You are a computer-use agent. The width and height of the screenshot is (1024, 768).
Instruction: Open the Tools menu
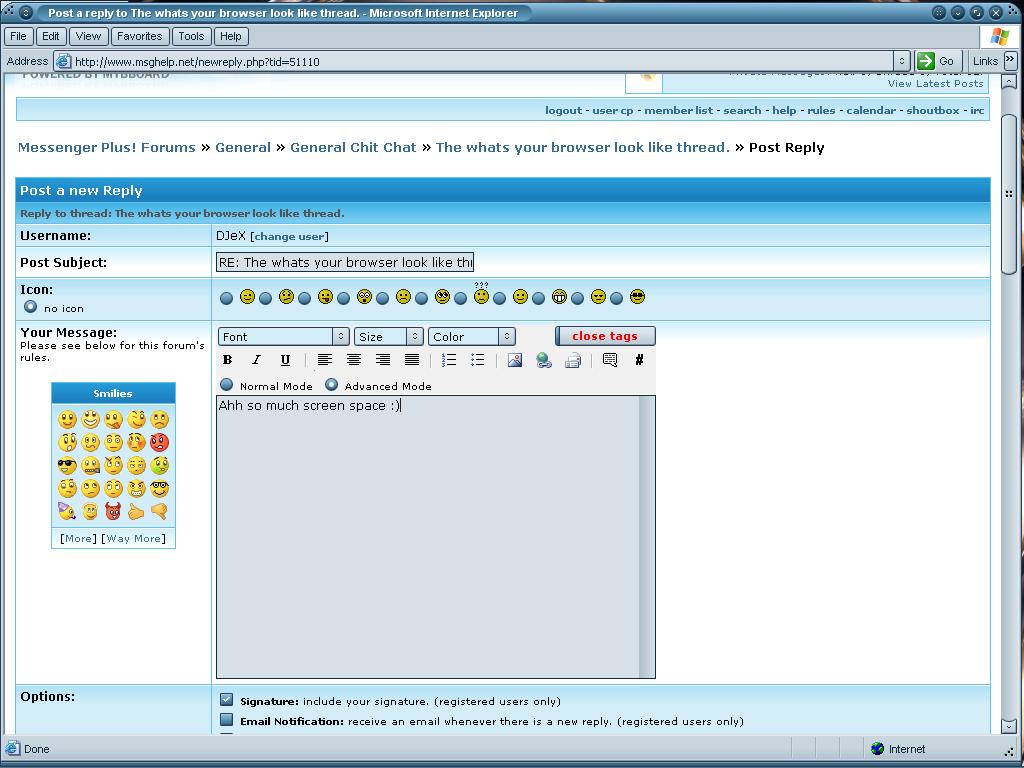coord(191,36)
